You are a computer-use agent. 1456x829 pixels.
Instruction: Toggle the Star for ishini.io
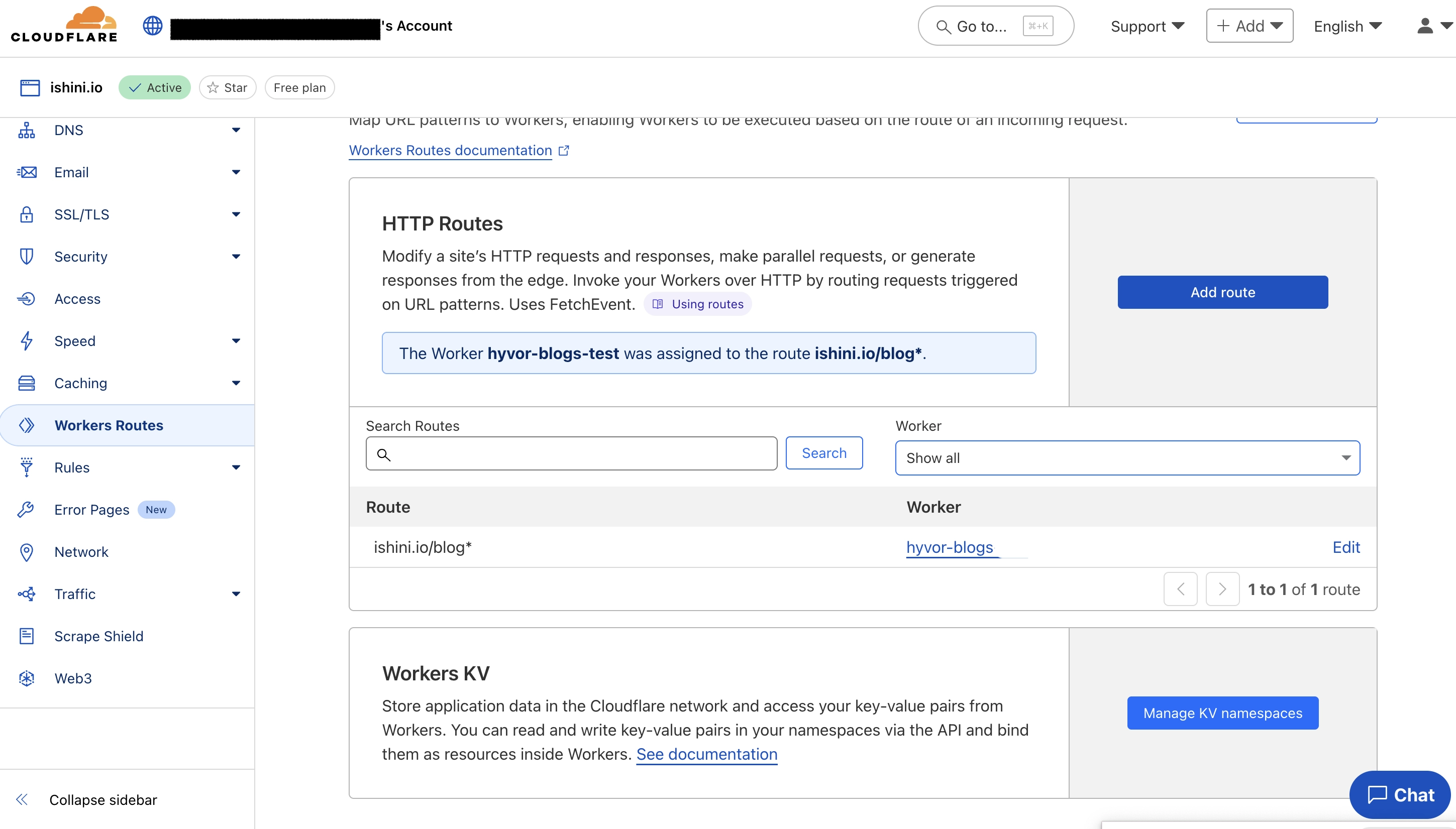click(227, 88)
